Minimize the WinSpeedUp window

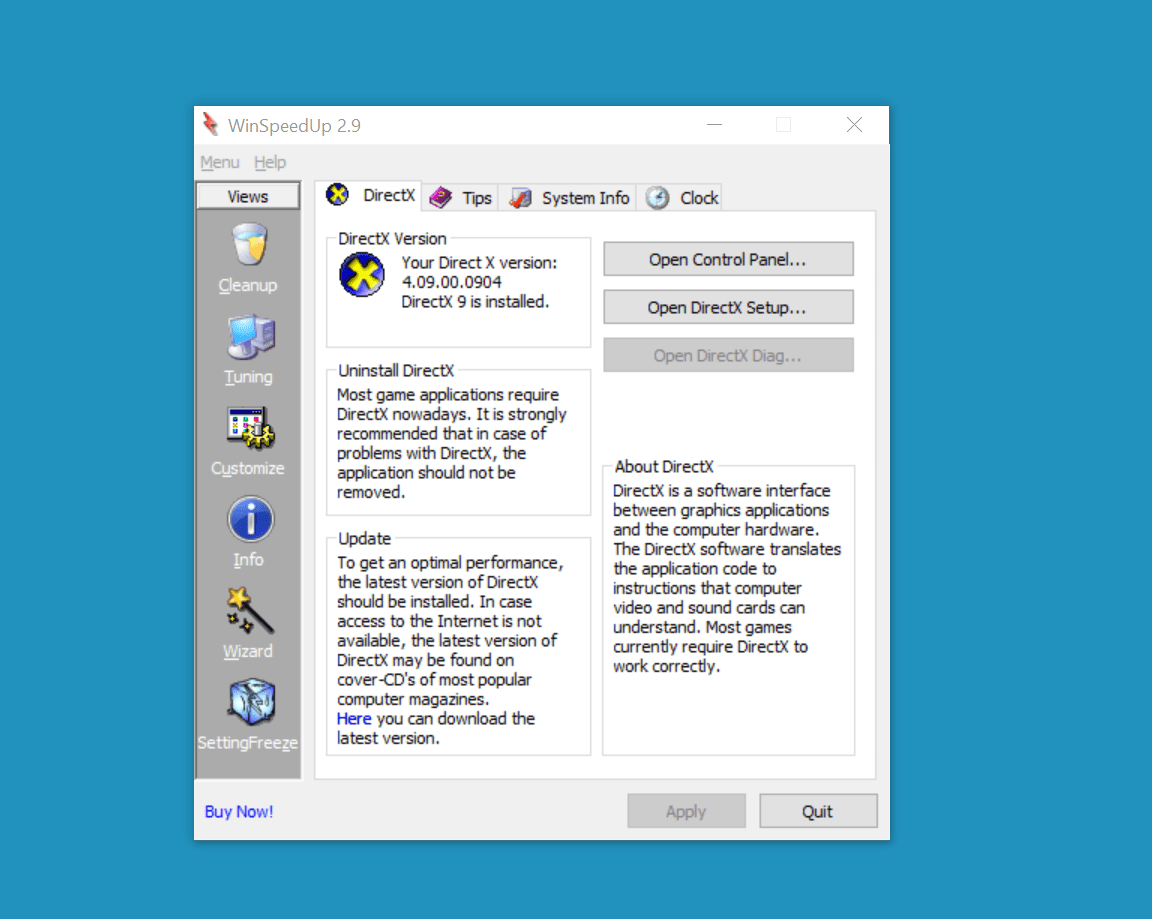pos(715,125)
